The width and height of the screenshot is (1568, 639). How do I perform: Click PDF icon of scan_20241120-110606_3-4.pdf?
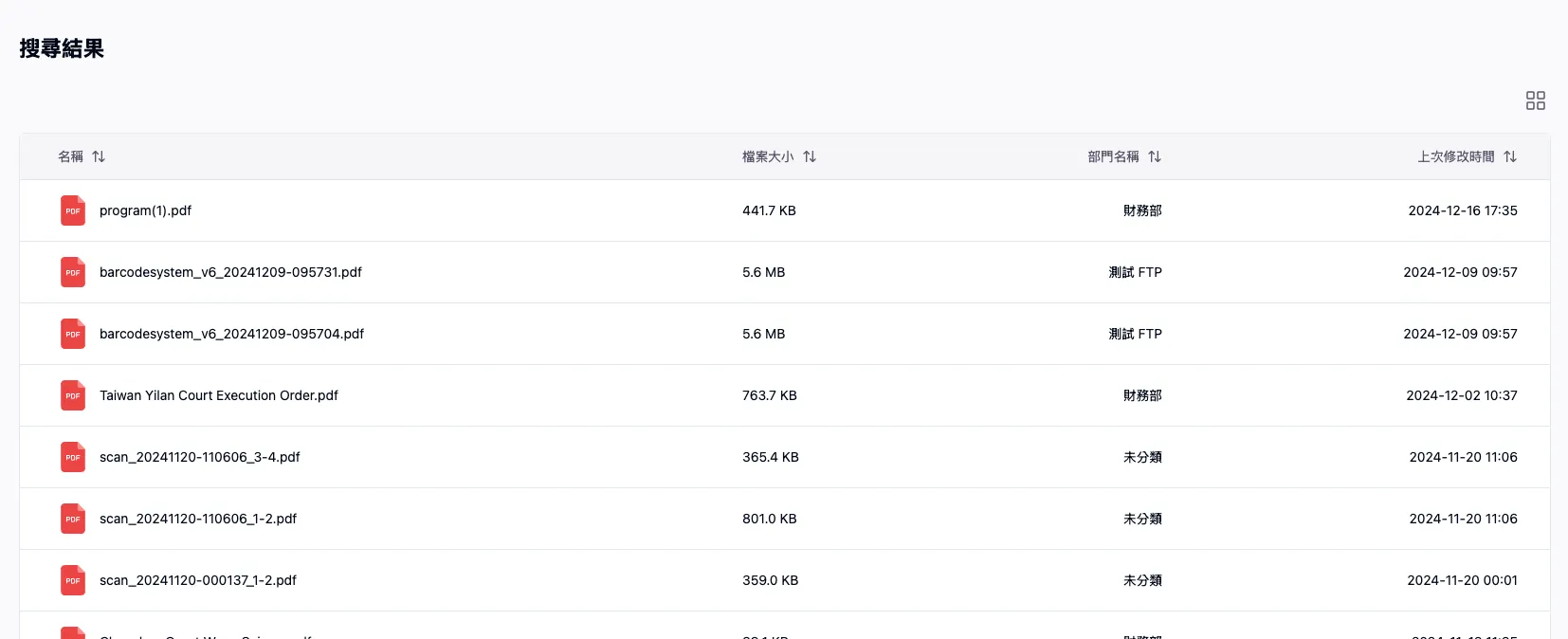point(73,457)
